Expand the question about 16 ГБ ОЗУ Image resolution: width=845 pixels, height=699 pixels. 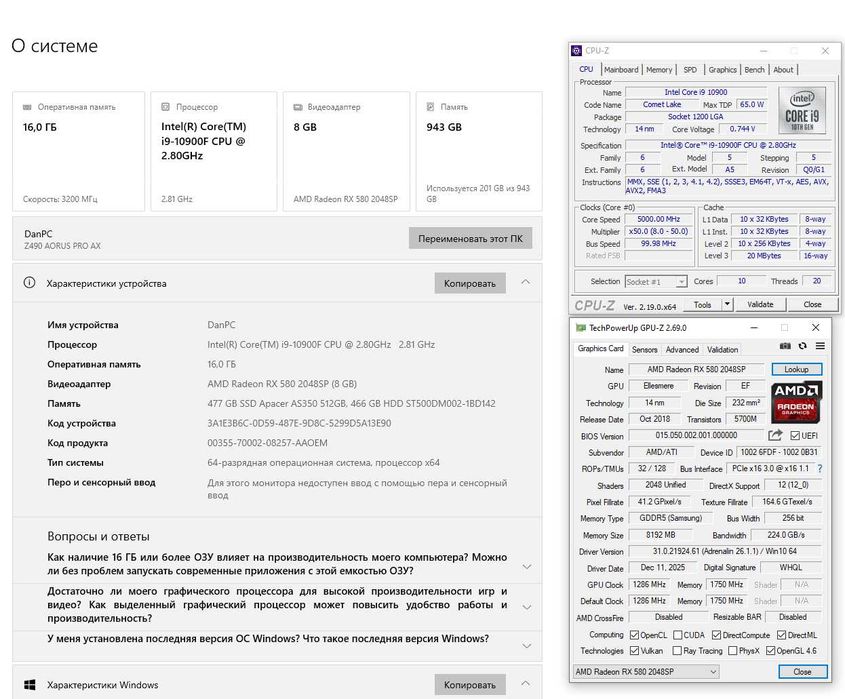pos(527,566)
